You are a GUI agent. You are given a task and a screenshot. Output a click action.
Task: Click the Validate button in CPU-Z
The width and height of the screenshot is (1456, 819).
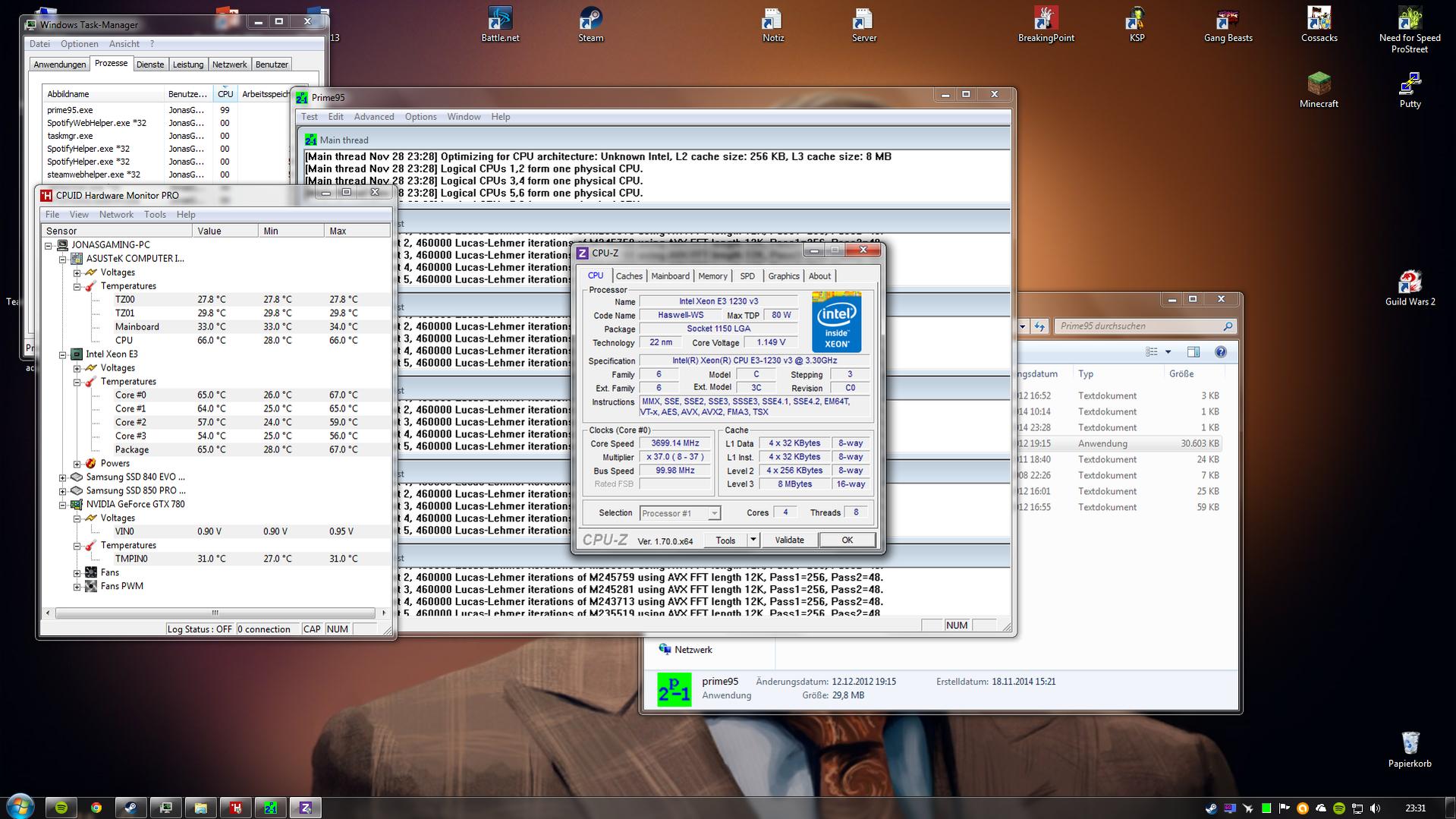coord(789,540)
